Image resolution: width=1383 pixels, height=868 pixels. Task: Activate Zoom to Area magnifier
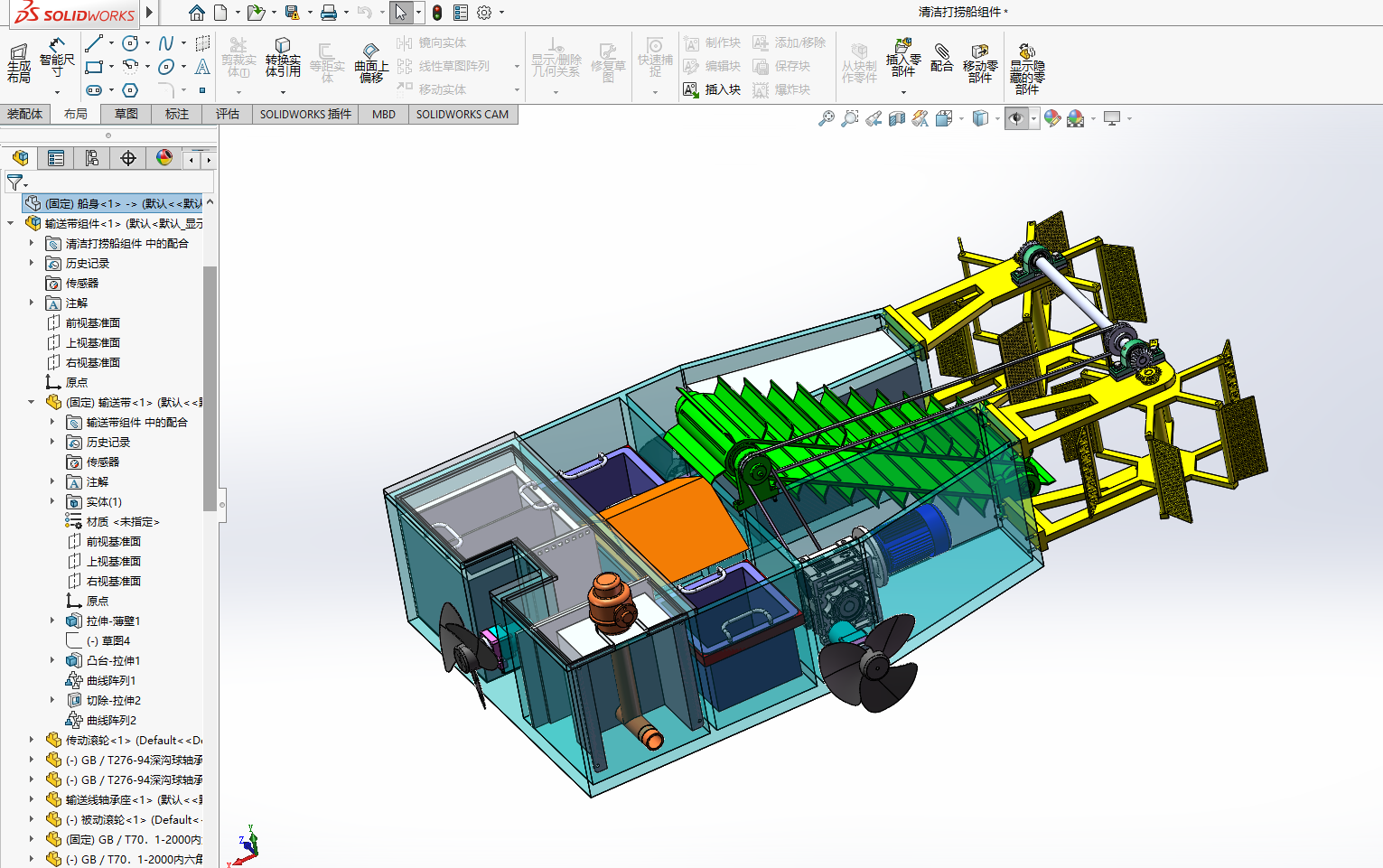point(849,118)
